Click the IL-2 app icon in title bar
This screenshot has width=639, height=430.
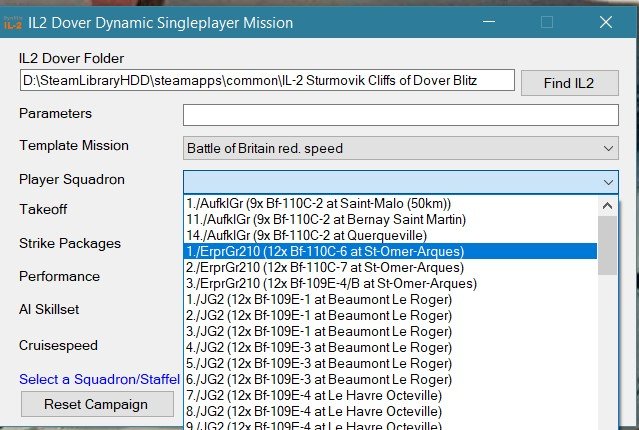coord(13,23)
